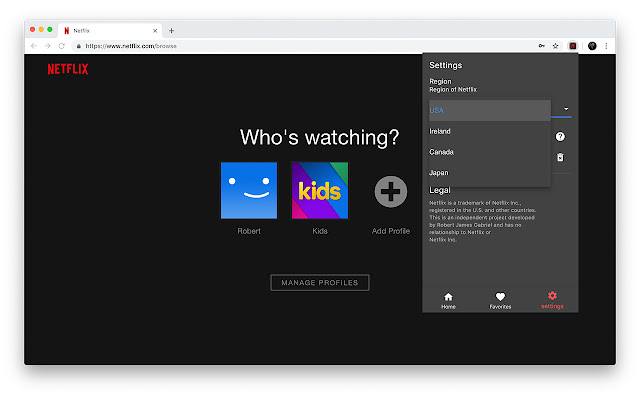Open a new browser tab with plus

click(171, 31)
